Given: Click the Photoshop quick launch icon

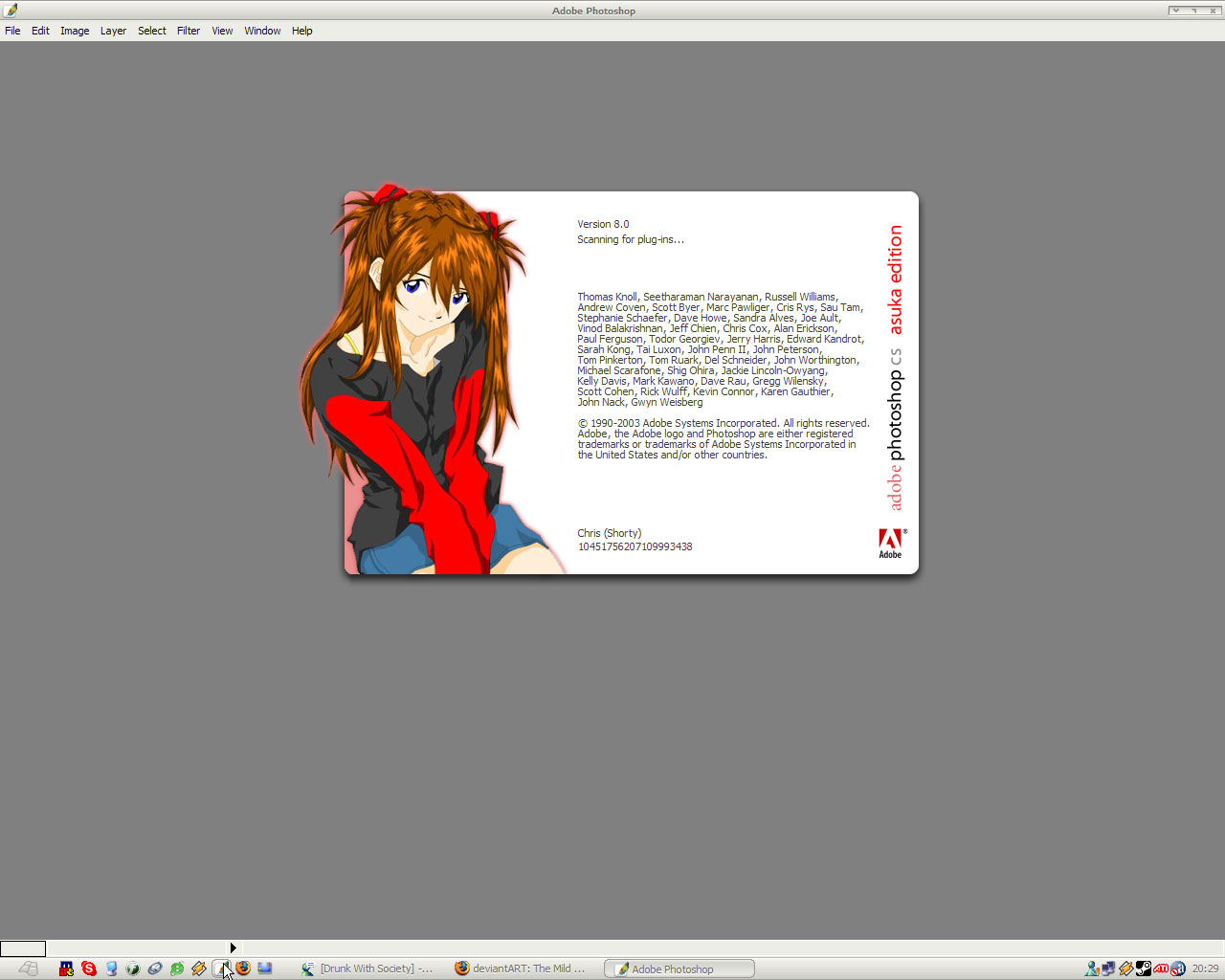Looking at the screenshot, I should tap(221, 969).
